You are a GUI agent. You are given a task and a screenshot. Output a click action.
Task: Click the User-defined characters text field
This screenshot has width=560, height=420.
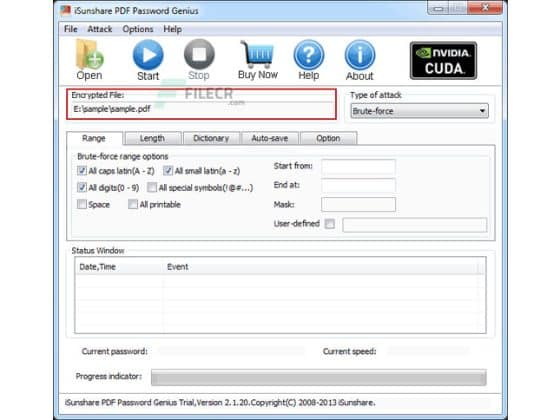[414, 225]
